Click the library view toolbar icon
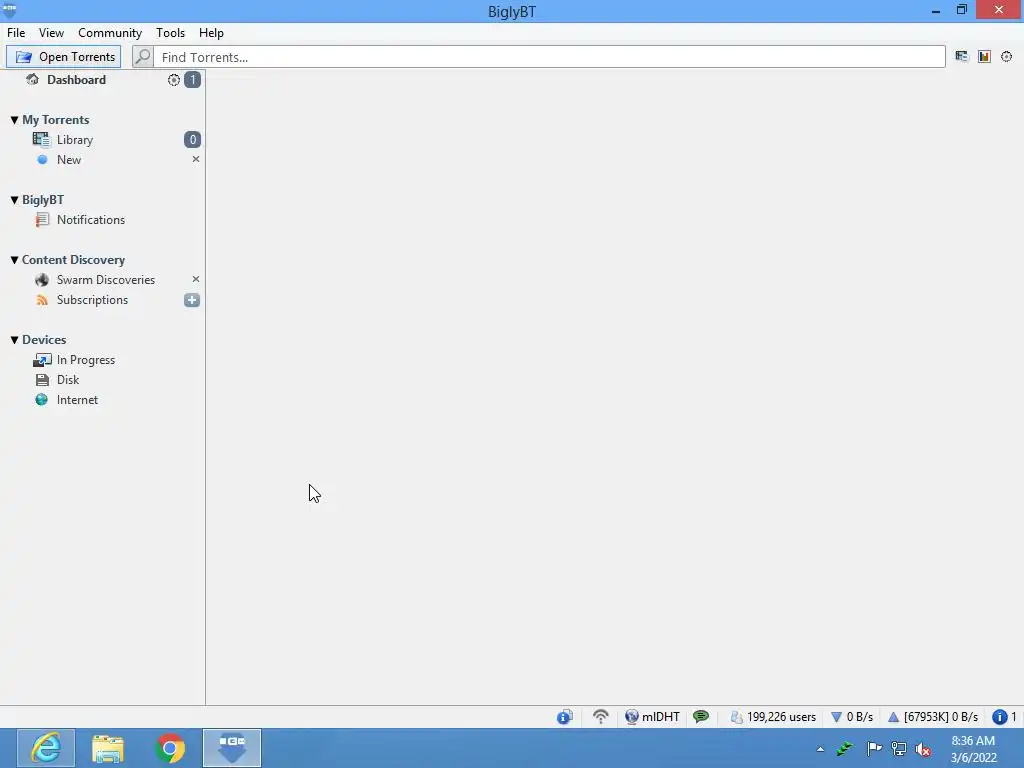Viewport: 1024px width, 768px height. point(961,57)
